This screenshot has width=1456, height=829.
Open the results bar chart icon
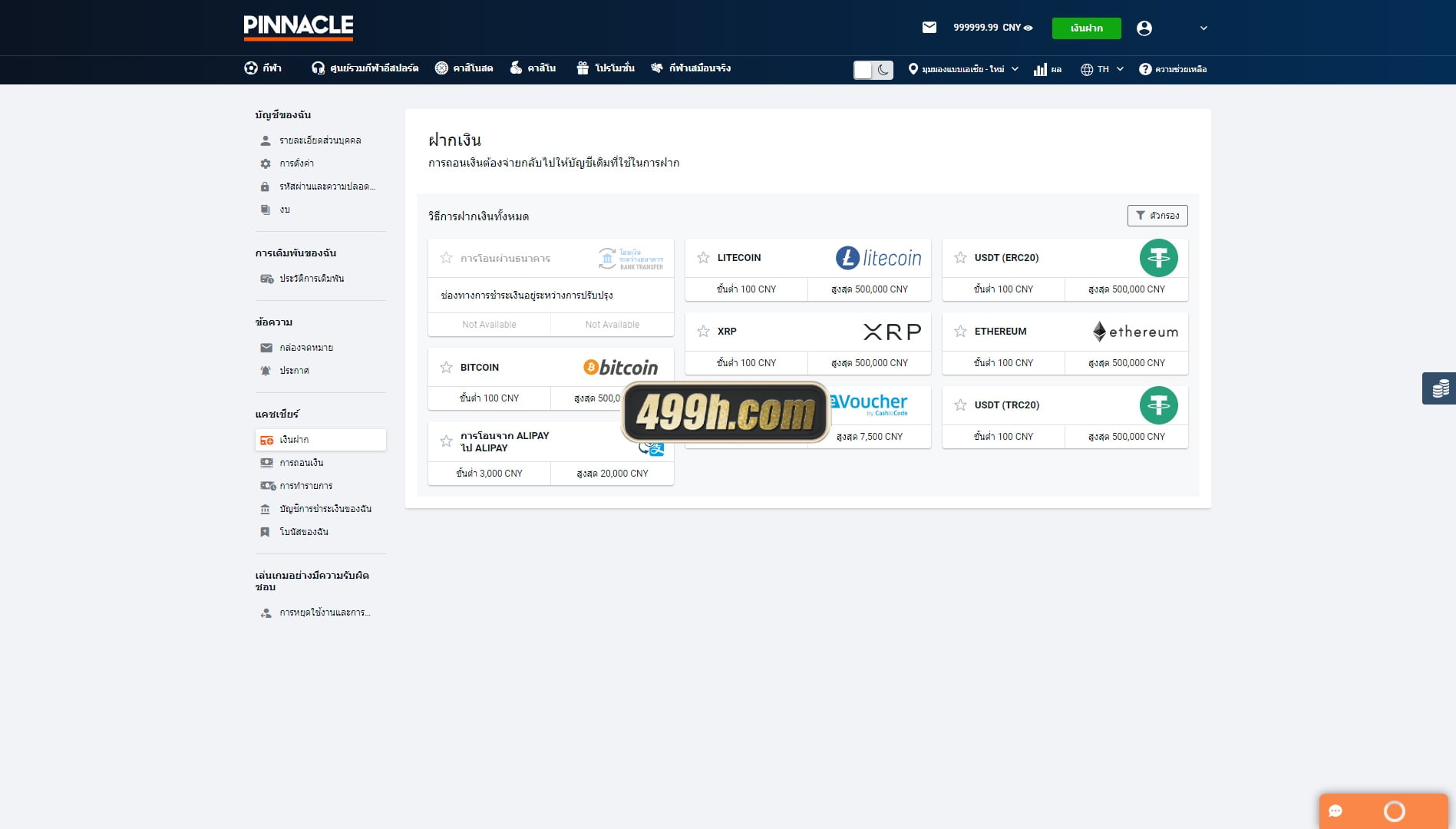point(1041,69)
